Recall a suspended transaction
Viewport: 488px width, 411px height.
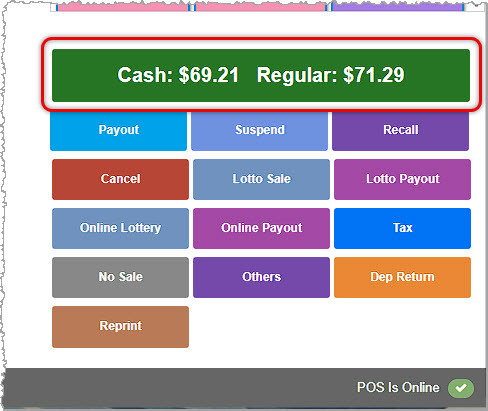pos(400,131)
